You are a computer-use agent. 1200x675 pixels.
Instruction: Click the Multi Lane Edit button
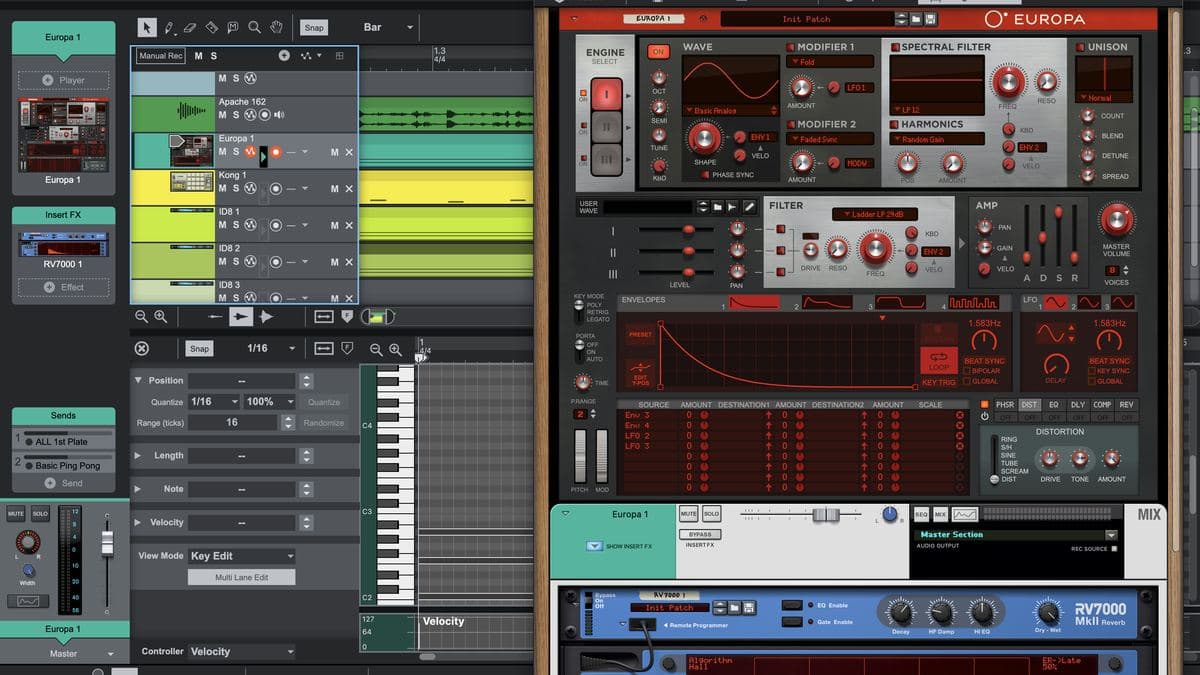click(242, 577)
